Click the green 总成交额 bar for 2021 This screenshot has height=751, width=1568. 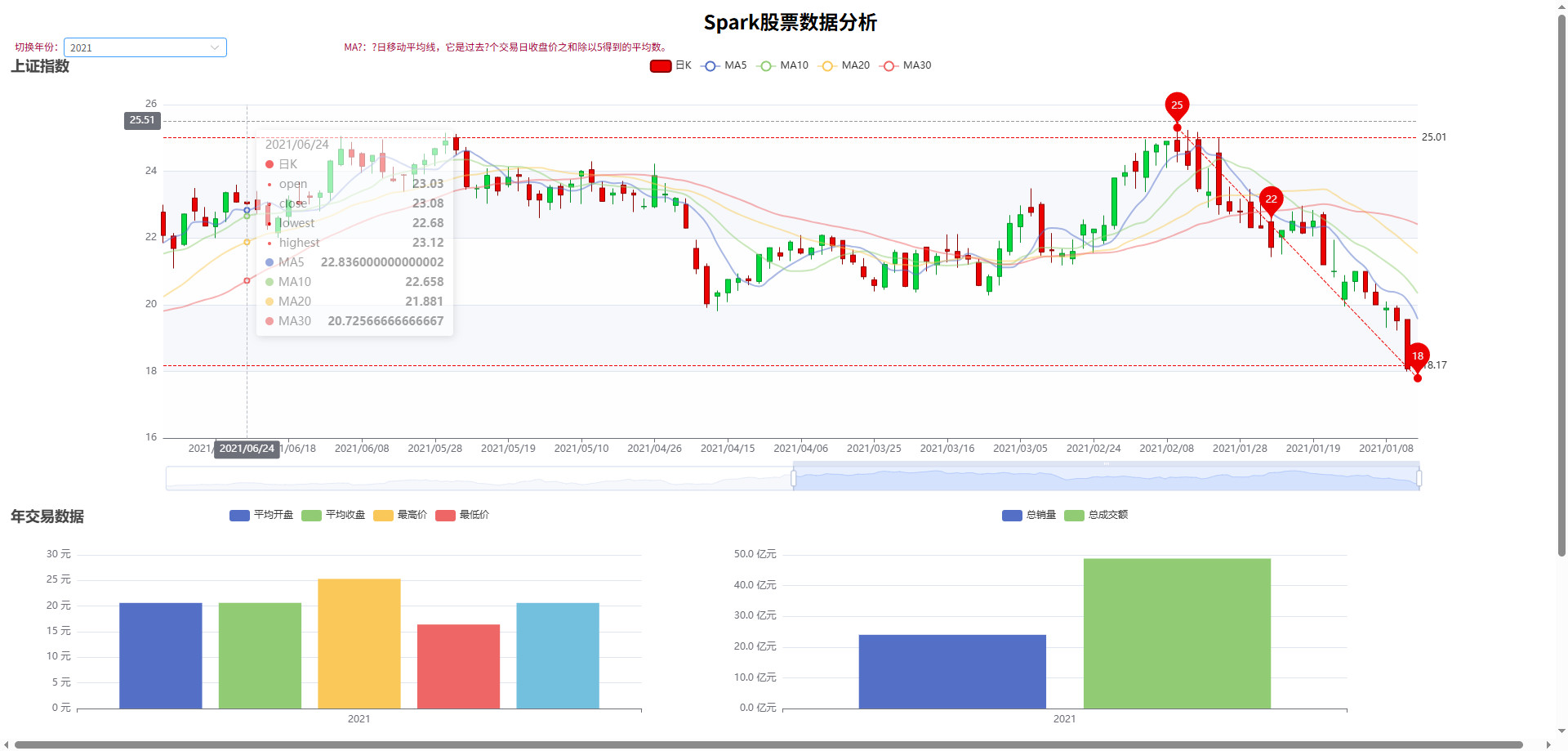pyautogui.click(x=1177, y=633)
